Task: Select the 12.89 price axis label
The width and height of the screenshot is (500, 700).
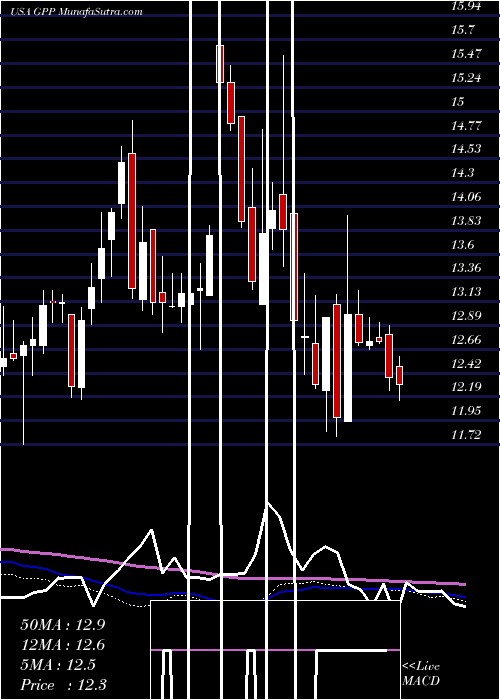Action: [x=467, y=316]
